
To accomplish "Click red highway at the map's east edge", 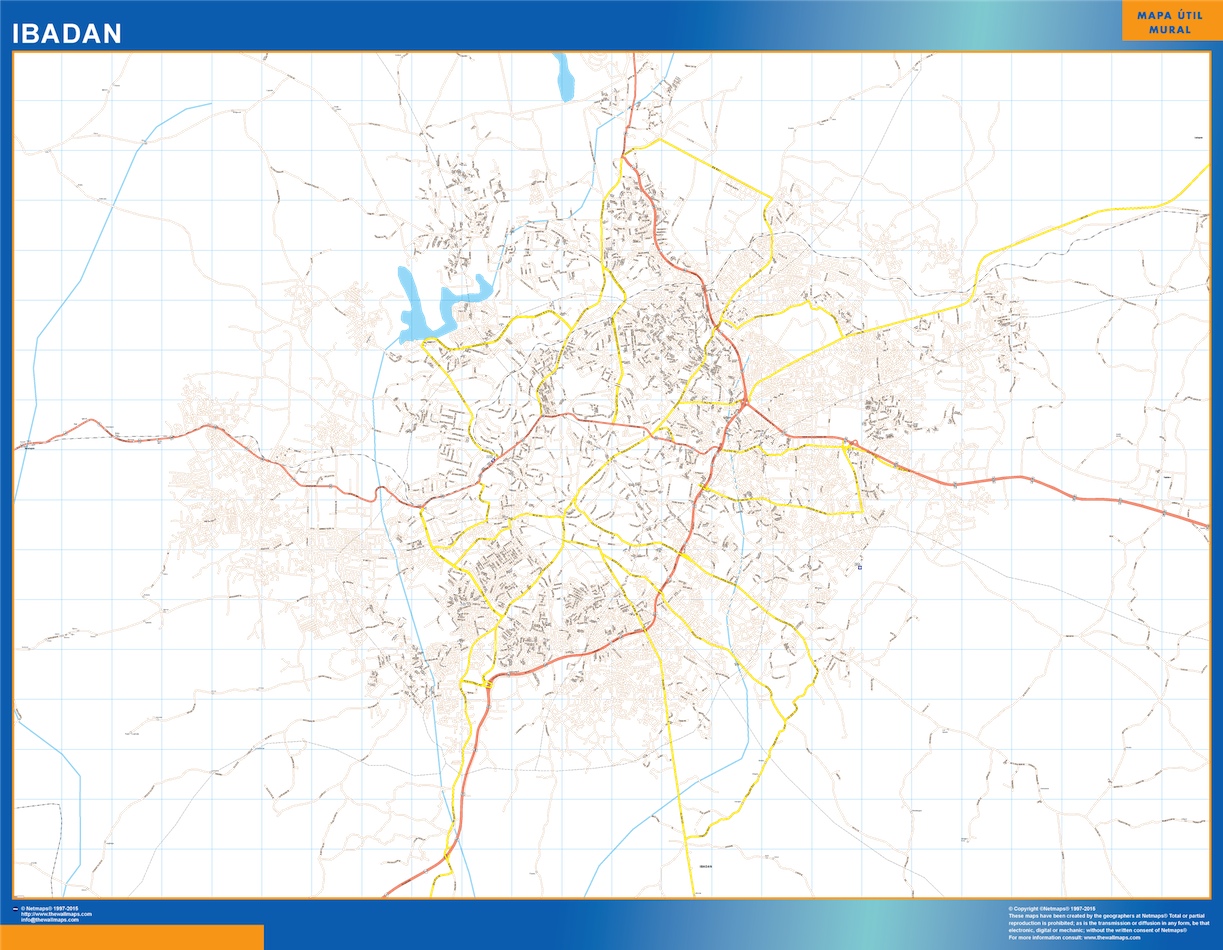I will [x=1200, y=522].
